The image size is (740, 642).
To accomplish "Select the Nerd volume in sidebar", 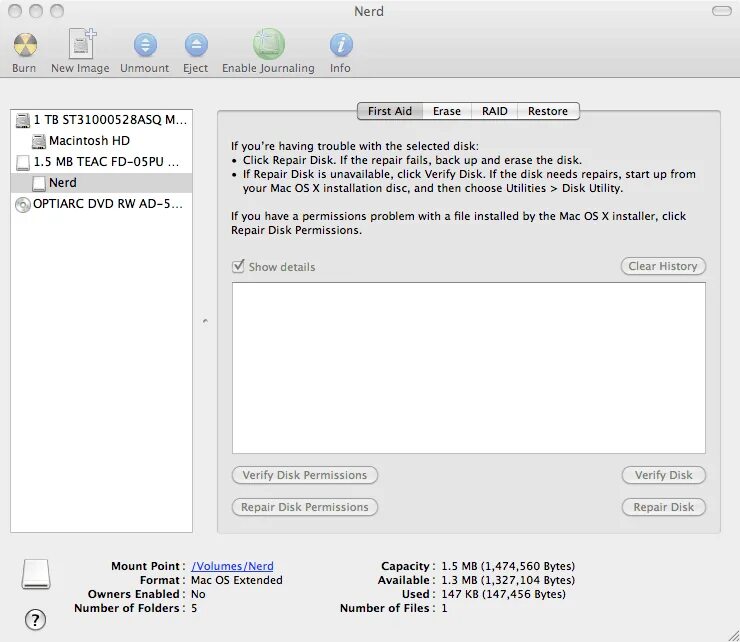I will coord(101,183).
